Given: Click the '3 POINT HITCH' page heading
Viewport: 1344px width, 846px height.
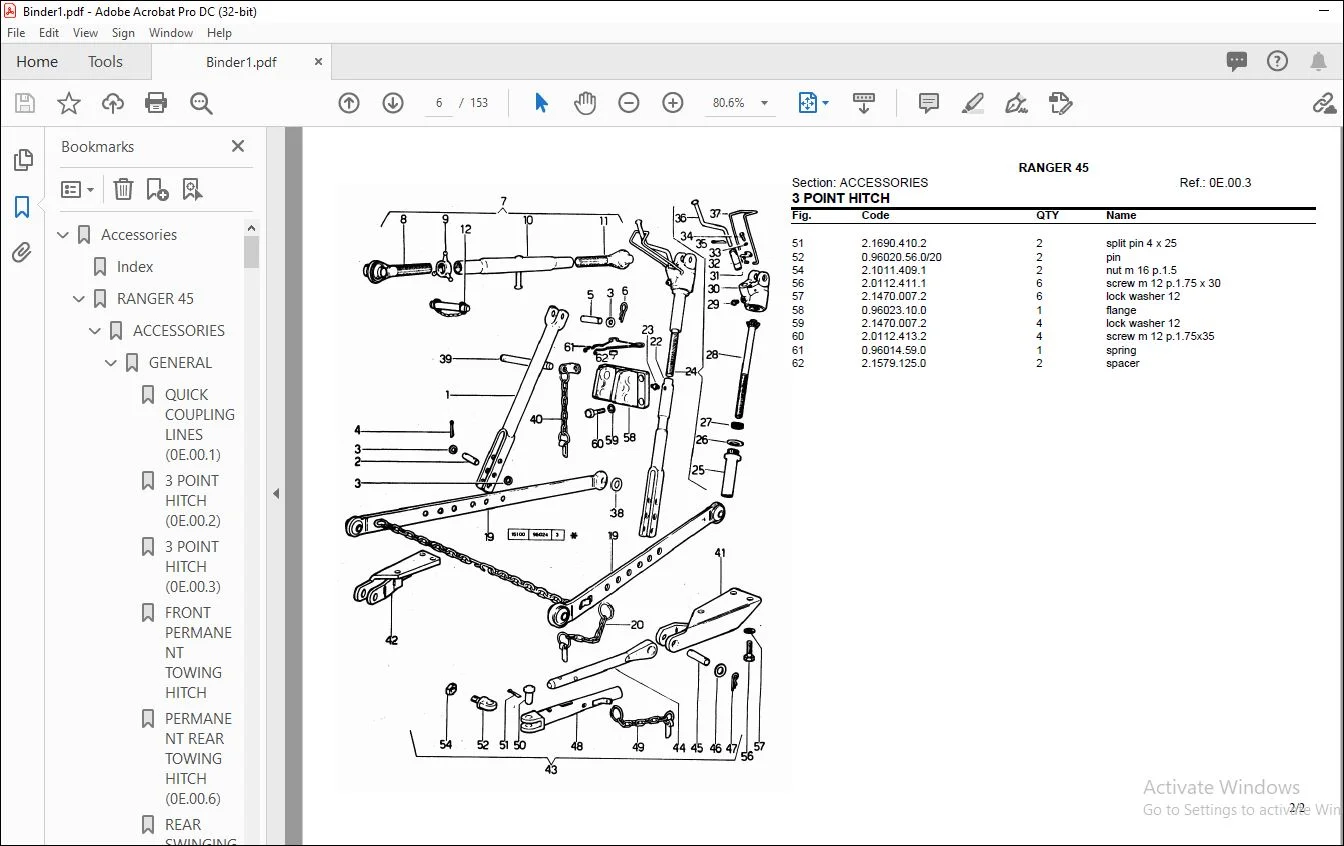Looking at the screenshot, I should click(841, 198).
